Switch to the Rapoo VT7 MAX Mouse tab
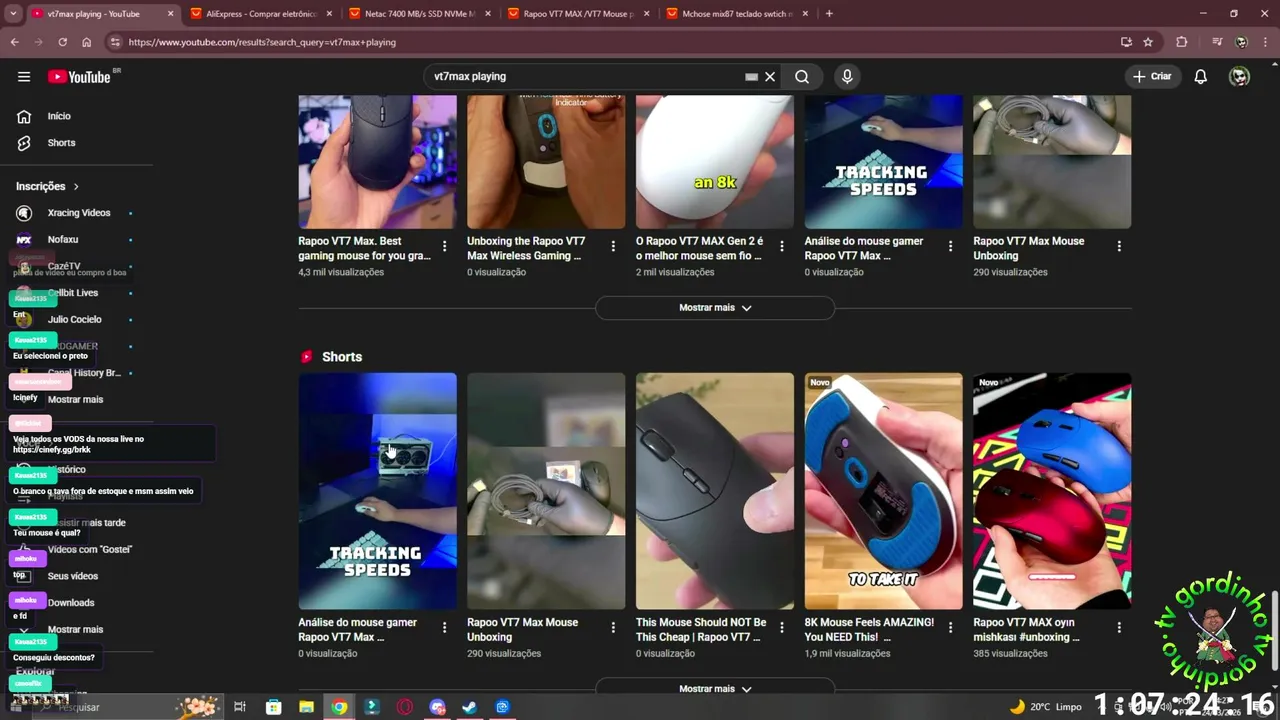Image resolution: width=1280 pixels, height=720 pixels. pyautogui.click(x=578, y=14)
